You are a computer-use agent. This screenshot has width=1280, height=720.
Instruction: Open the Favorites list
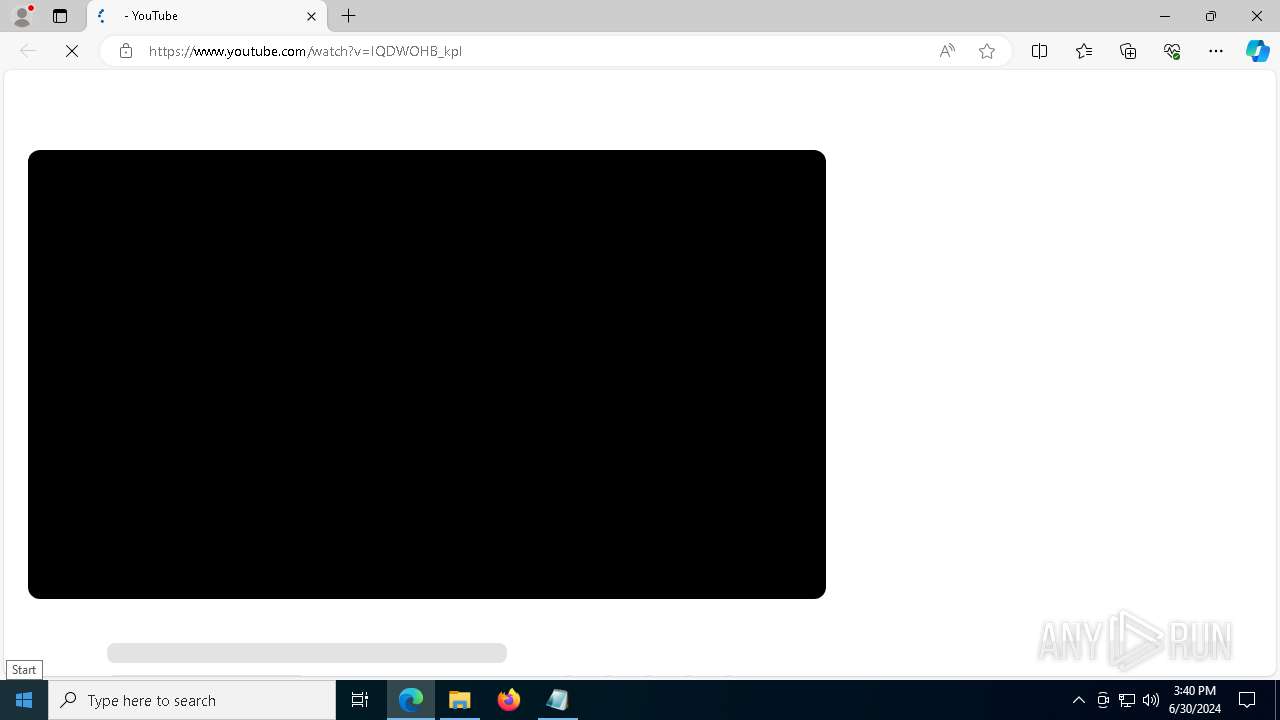coord(1084,51)
